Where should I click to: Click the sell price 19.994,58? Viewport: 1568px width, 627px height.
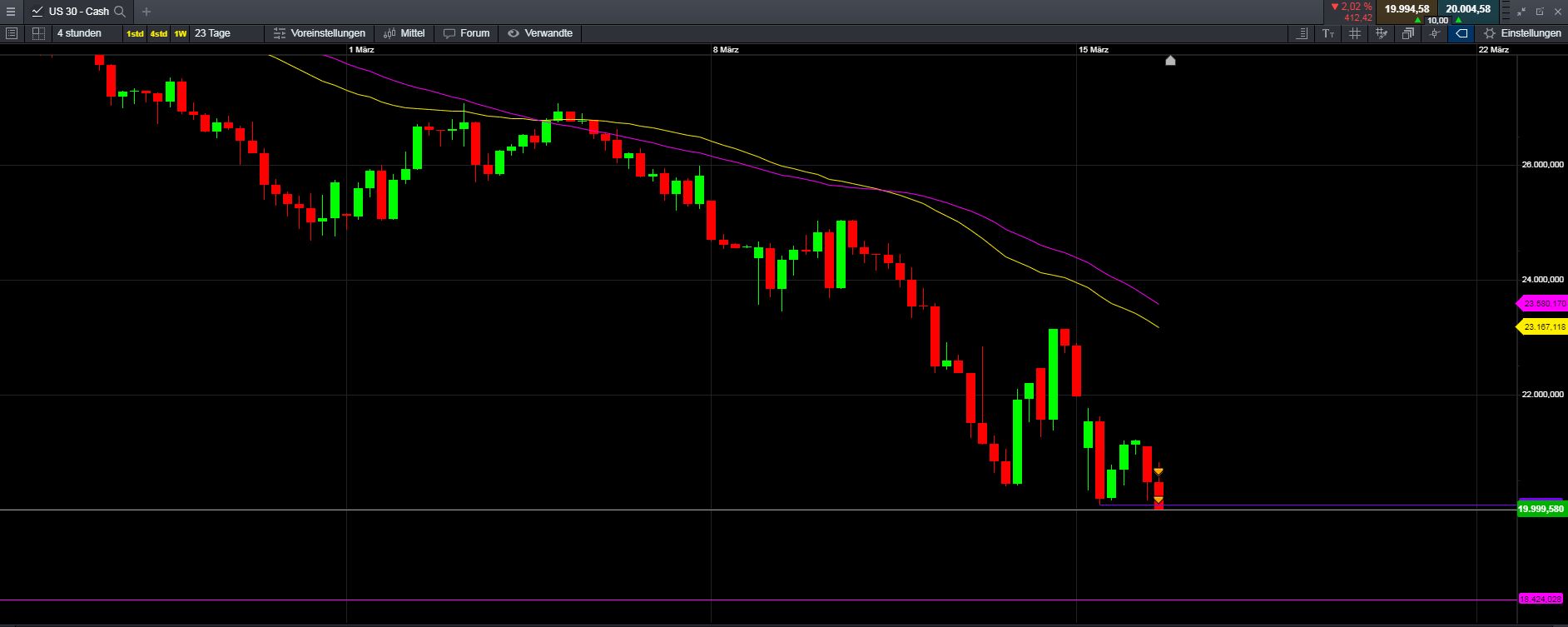click(1407, 9)
